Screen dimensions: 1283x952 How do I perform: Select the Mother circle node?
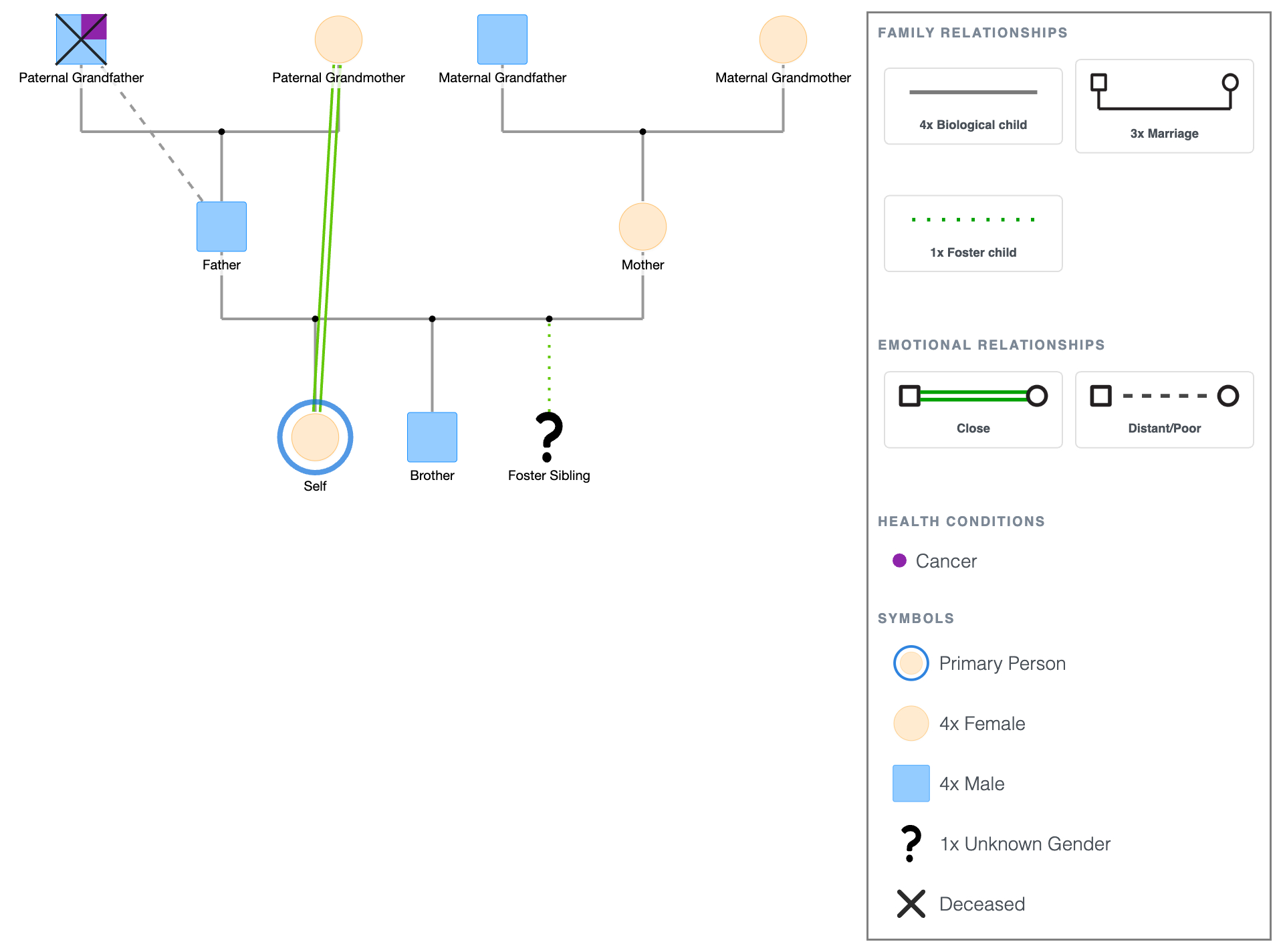643,227
